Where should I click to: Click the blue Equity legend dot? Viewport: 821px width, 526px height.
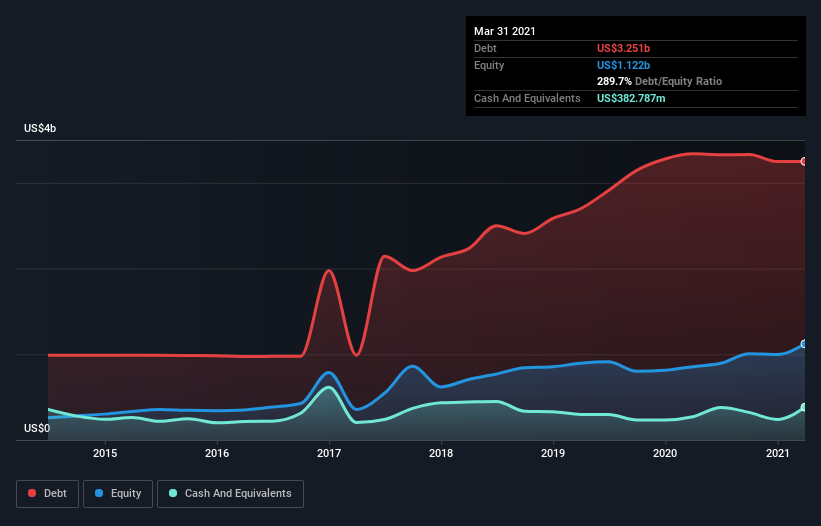point(99,493)
